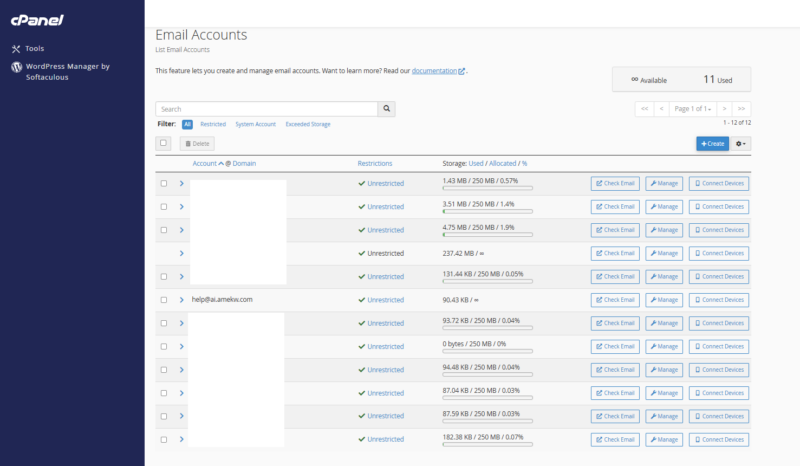This screenshot has height=466, width=800.
Task: Click the search magnifier button
Action: (x=387, y=109)
